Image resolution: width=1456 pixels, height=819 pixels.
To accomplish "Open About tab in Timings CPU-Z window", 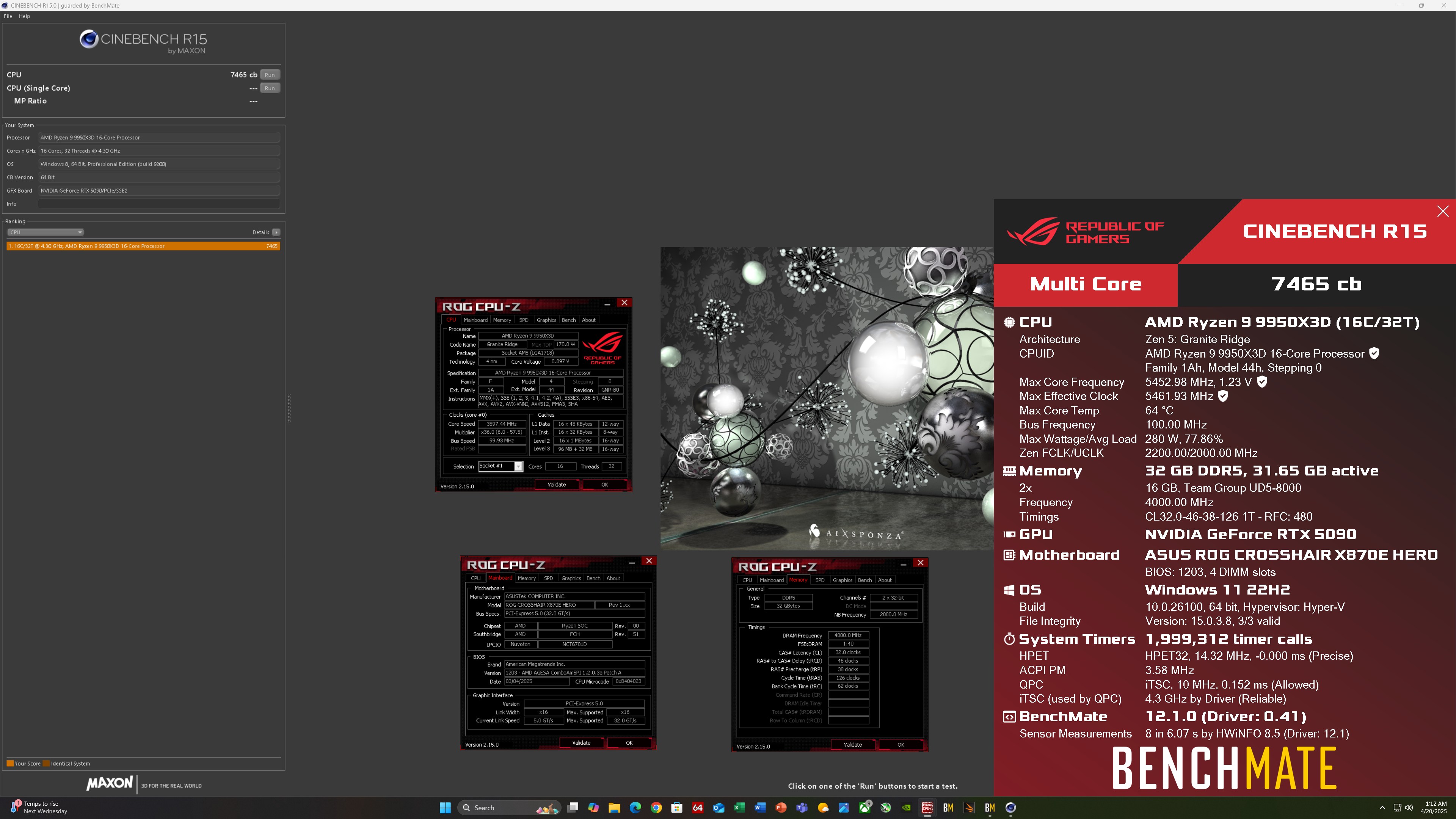I will pyautogui.click(x=885, y=580).
